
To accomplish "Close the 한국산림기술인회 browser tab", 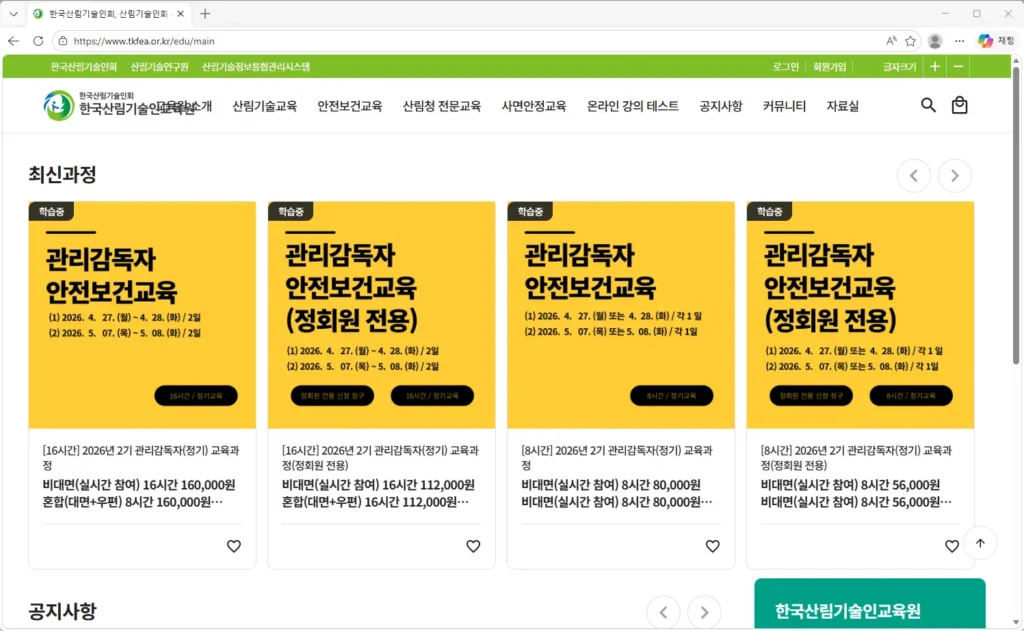I will point(180,14).
